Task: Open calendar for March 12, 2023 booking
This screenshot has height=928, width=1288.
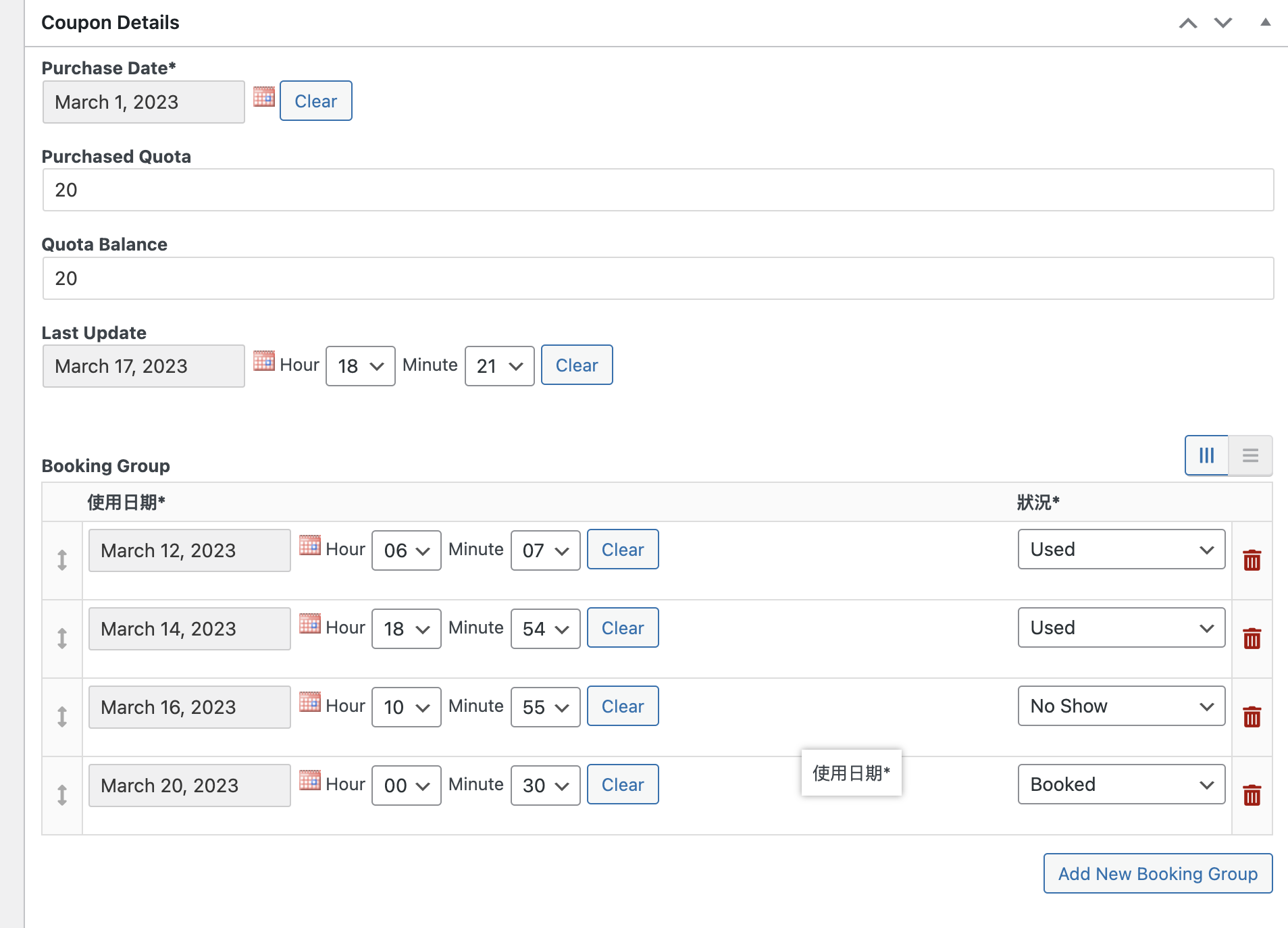Action: click(310, 546)
